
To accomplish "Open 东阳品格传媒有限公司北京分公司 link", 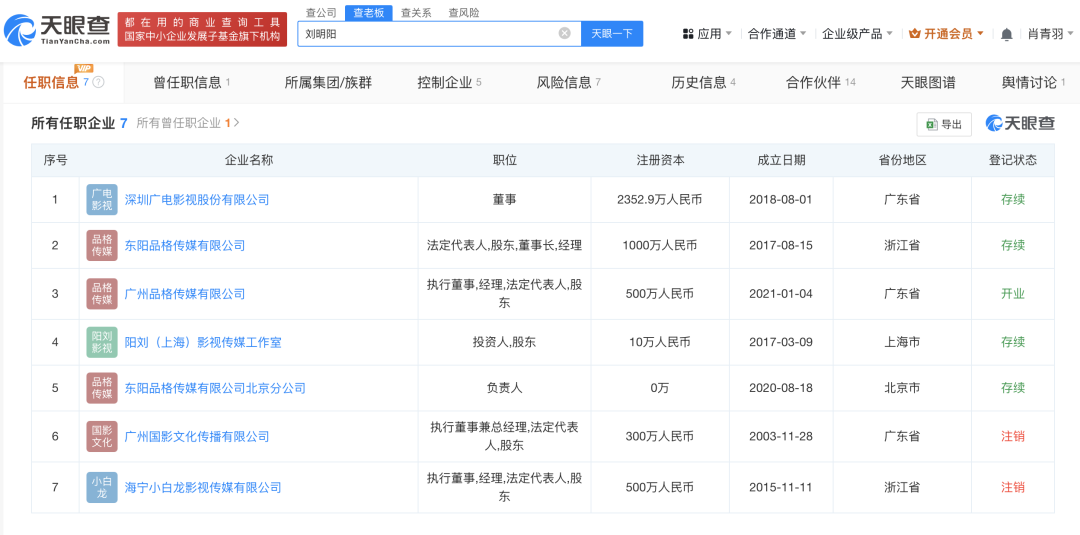I will [215, 388].
